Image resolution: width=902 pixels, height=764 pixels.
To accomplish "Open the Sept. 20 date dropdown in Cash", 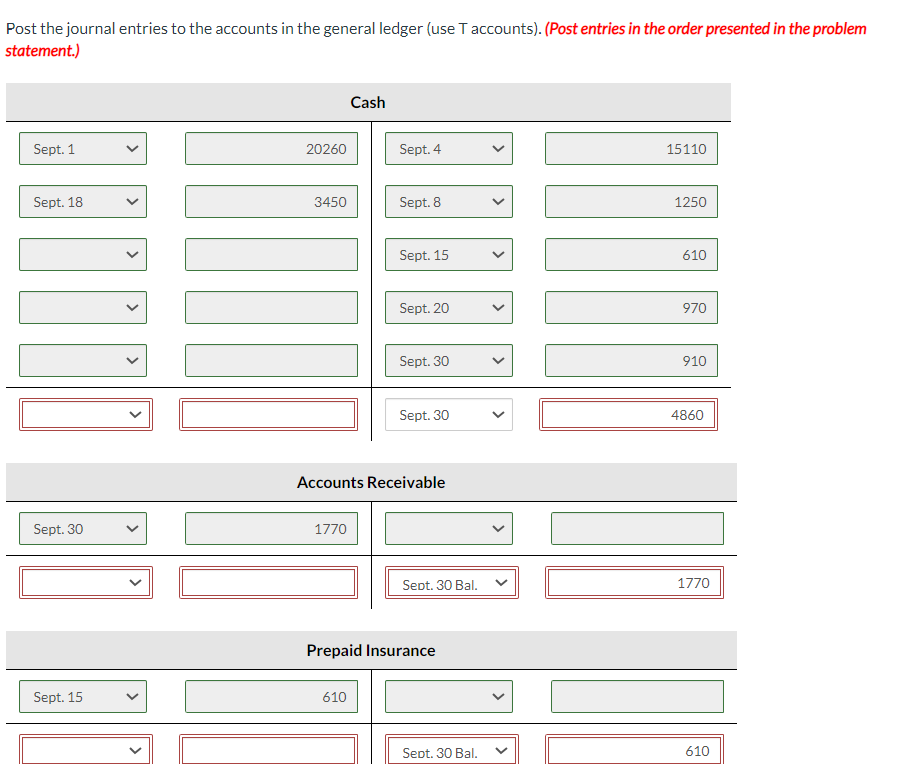I will [x=449, y=308].
